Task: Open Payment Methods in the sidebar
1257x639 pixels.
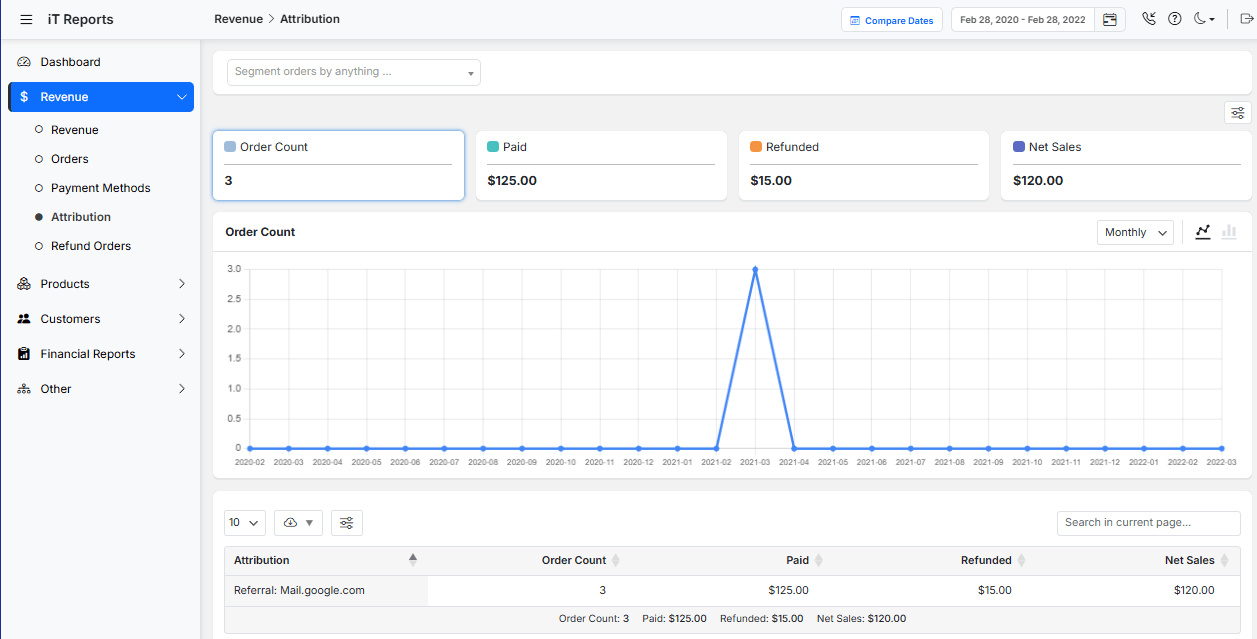Action: coord(100,188)
